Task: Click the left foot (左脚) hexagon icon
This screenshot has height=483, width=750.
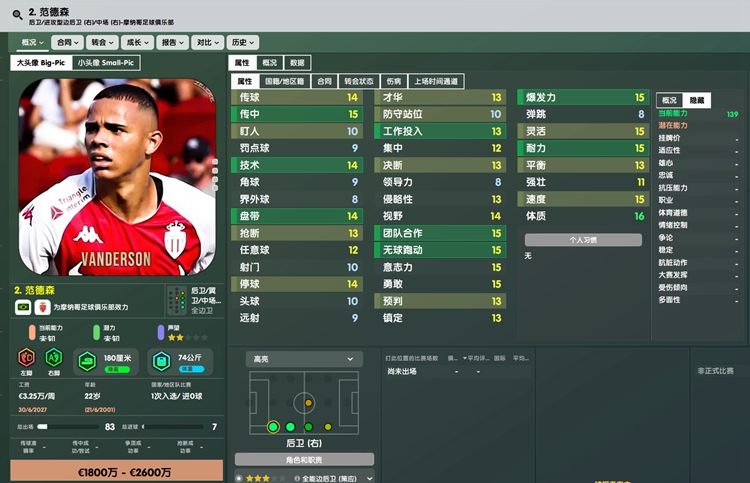Action: tap(26, 358)
